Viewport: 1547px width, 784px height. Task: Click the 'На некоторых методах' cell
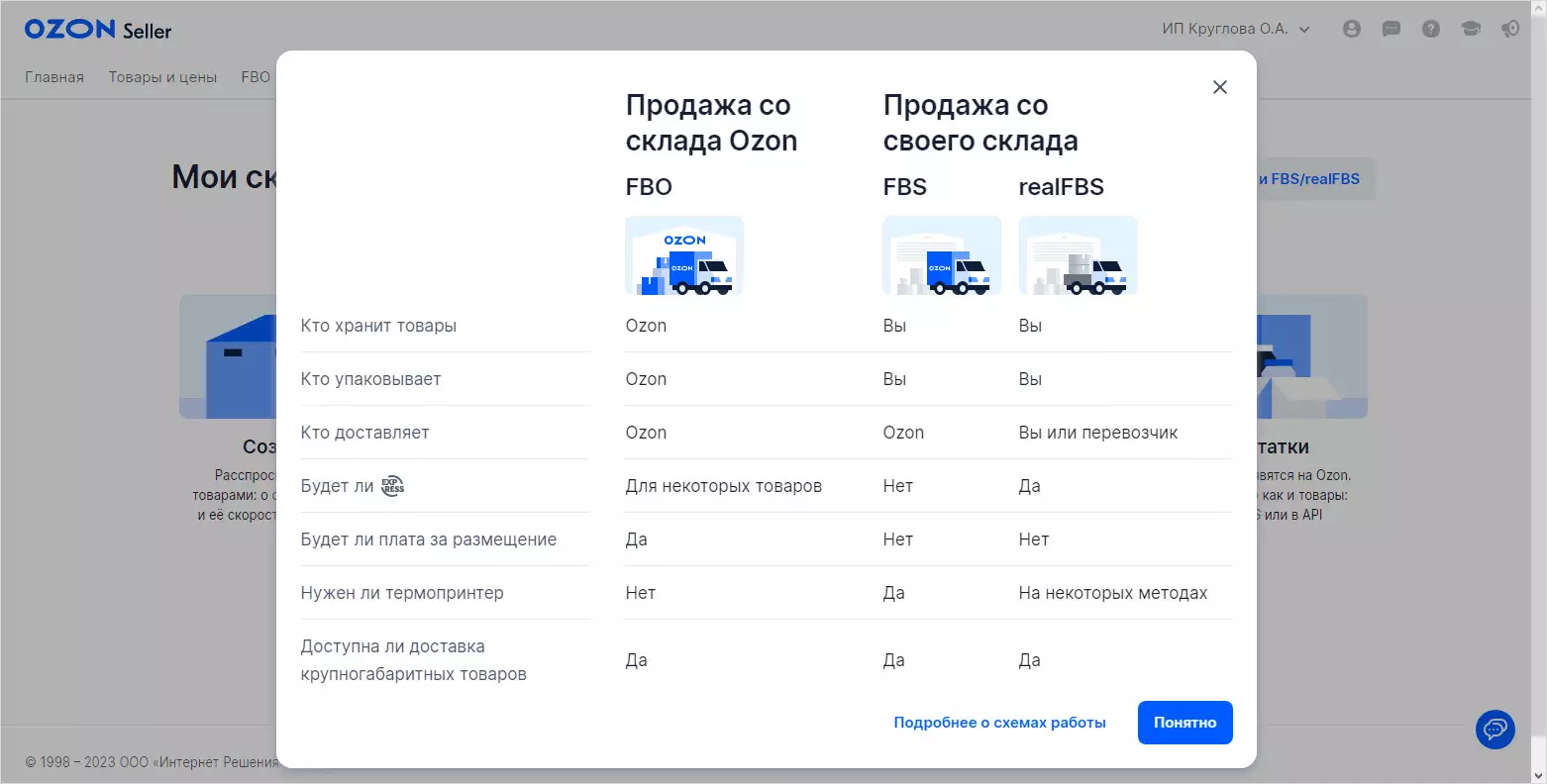click(1113, 593)
